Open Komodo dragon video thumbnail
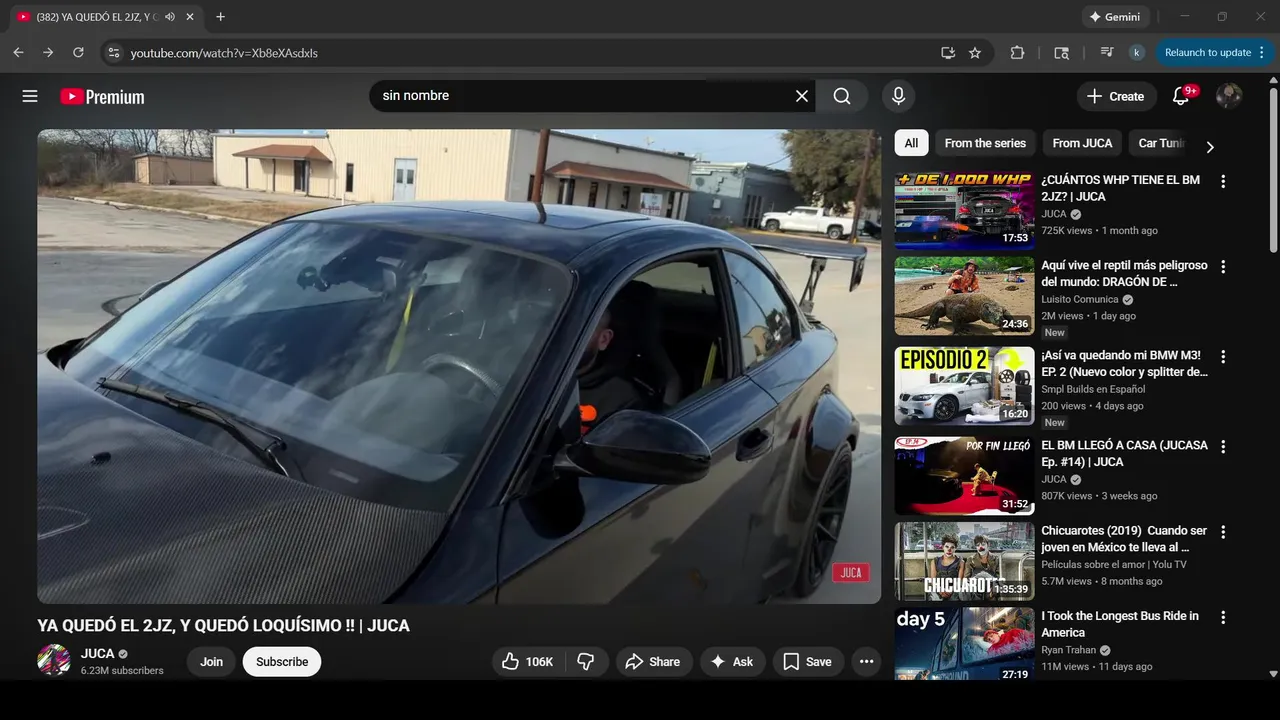 pyautogui.click(x=965, y=296)
